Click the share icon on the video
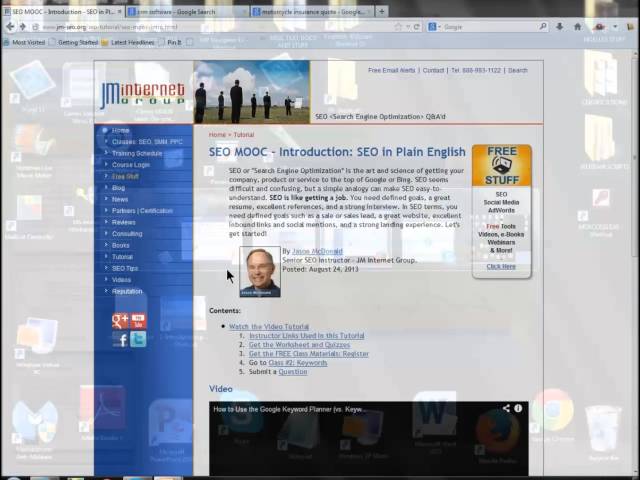 (x=506, y=408)
